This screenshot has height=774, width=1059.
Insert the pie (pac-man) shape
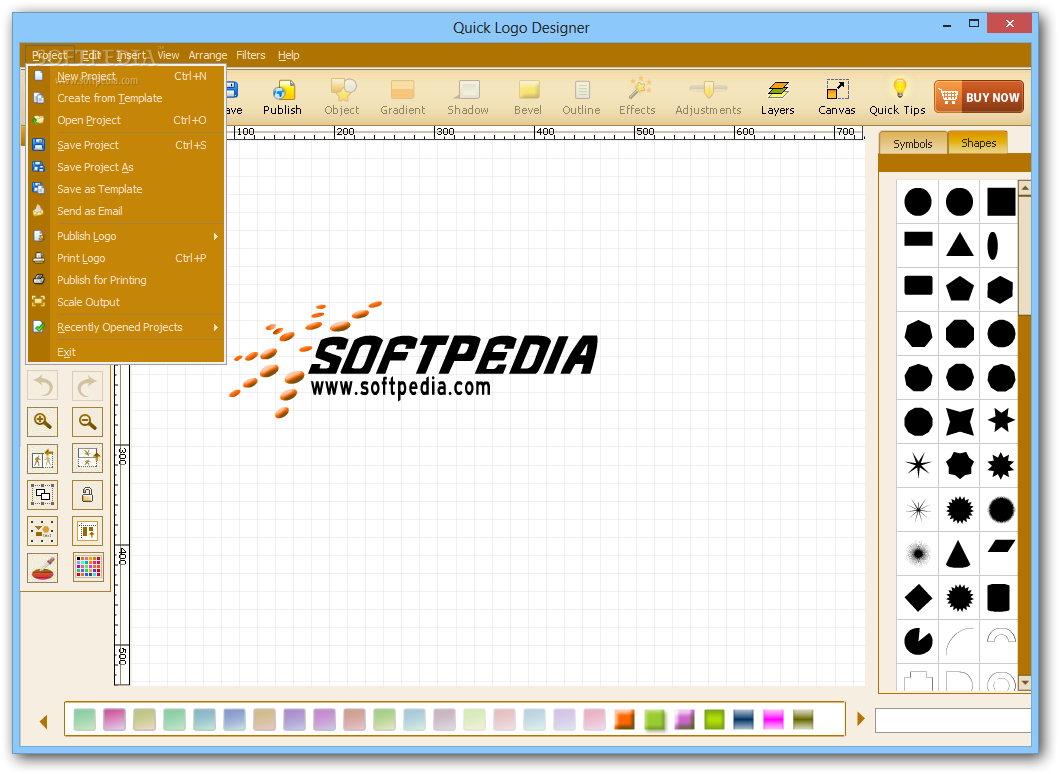coord(918,641)
